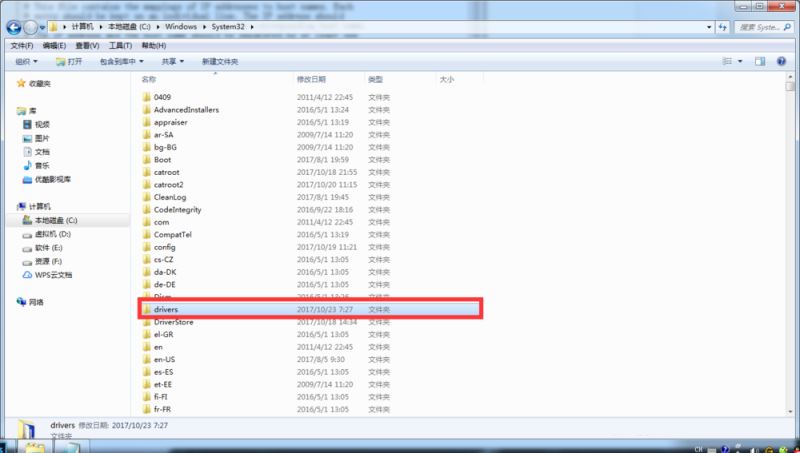
Task: Expand the arrow after System32 breadcrumb
Action: pyautogui.click(x=252, y=27)
